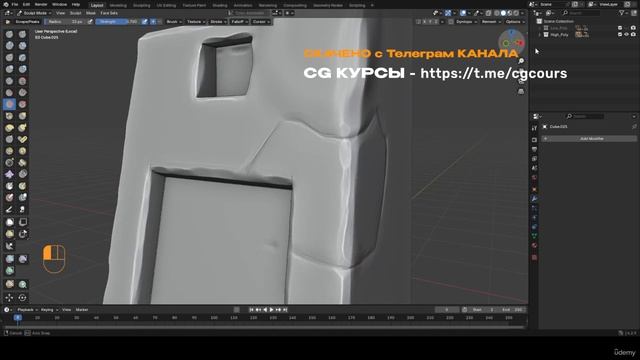Toggle Low_Poly exclude-from-view-layer checkbox

coord(620,28)
